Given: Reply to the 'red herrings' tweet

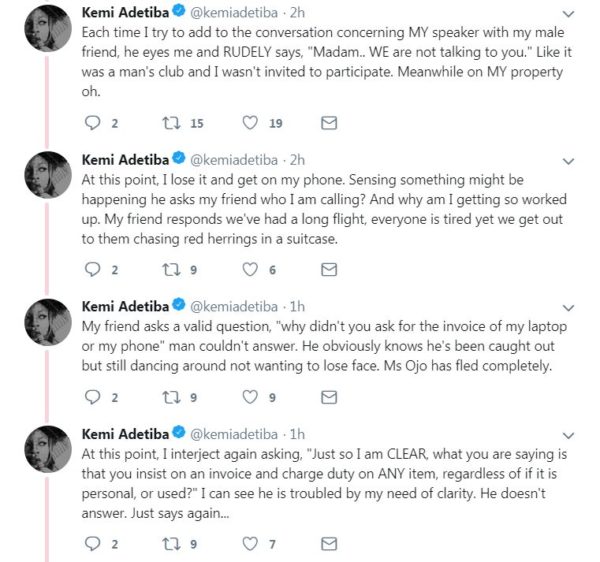Looking at the screenshot, I should coord(92,270).
